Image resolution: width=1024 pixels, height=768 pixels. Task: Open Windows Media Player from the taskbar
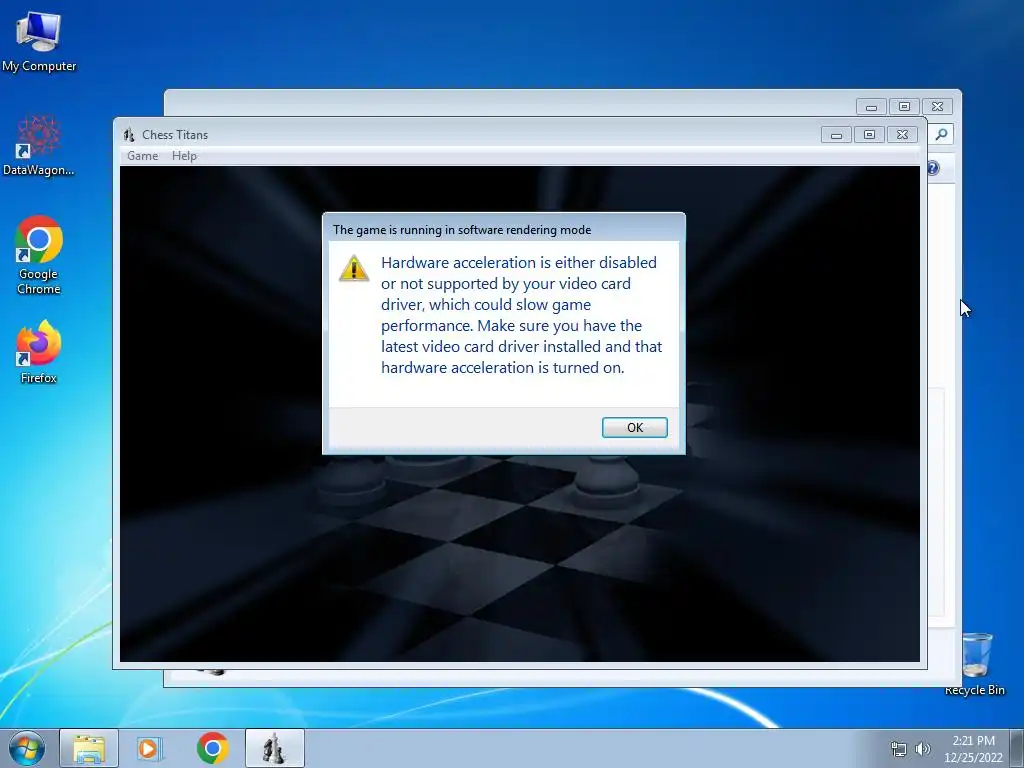pyautogui.click(x=150, y=748)
